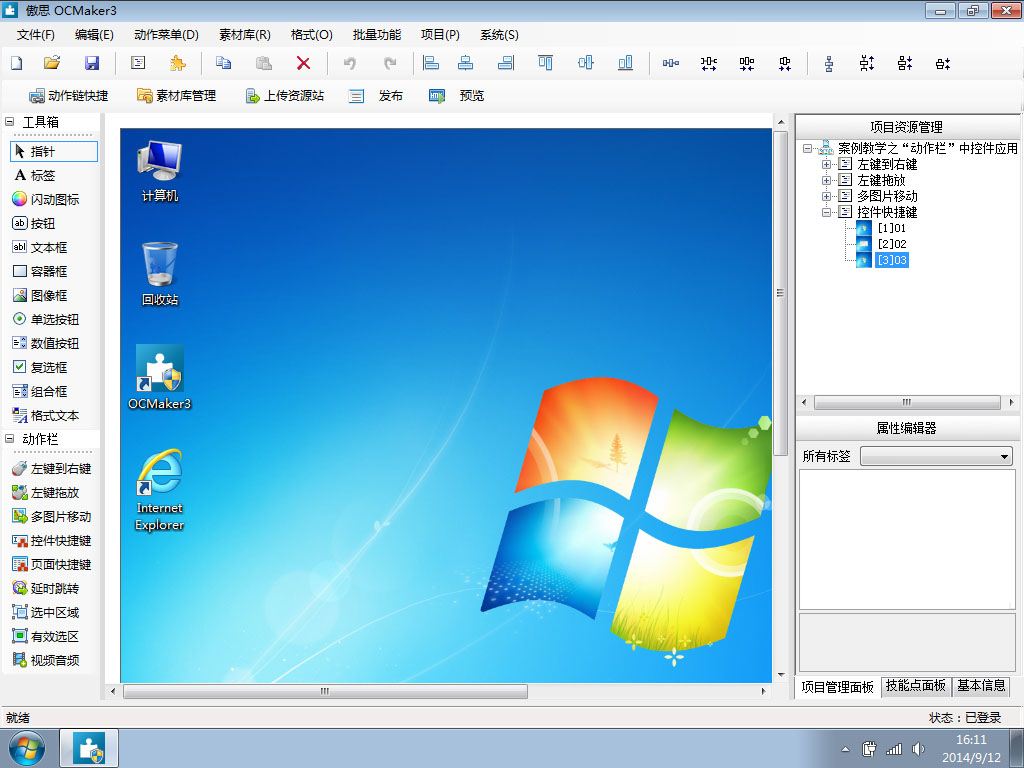Screen dimensions: 1024x768
Task: Expand the 左键拖放 tree node
Action: 826,180
